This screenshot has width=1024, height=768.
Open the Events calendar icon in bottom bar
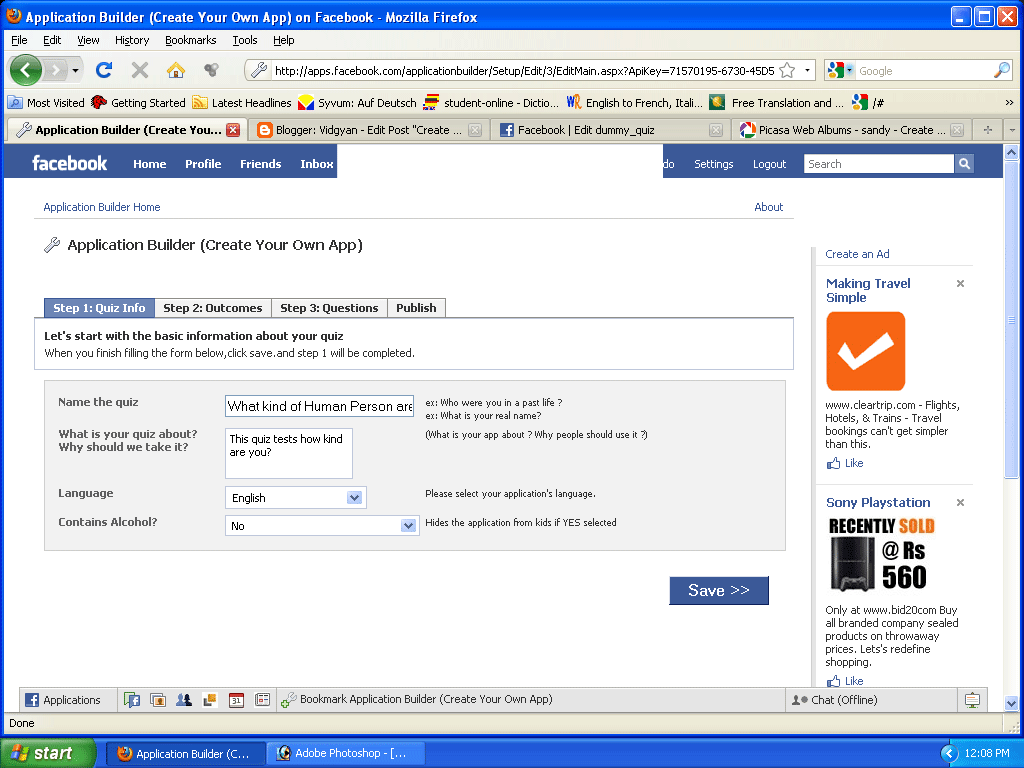(x=236, y=700)
